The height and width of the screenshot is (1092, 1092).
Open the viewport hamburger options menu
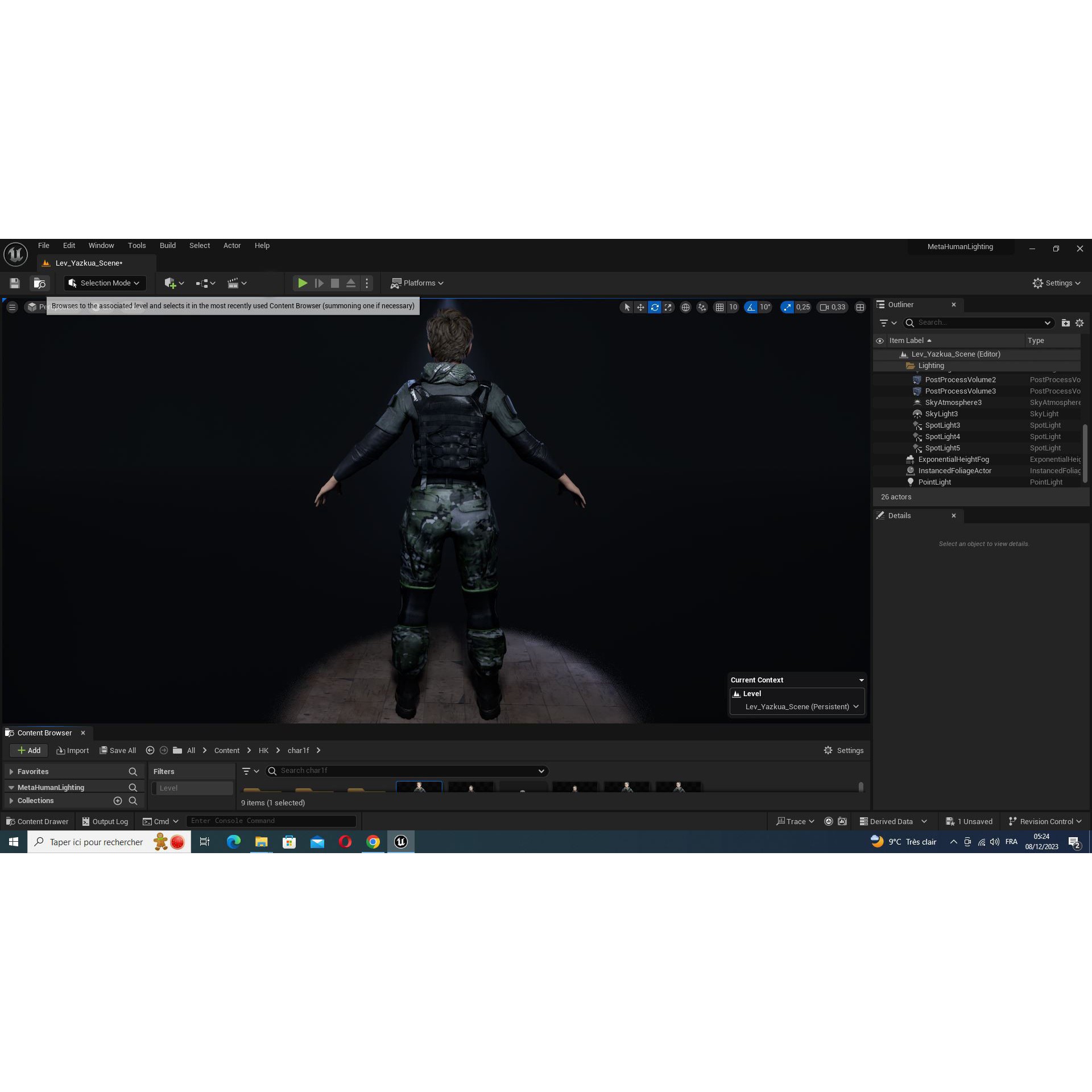(x=12, y=307)
